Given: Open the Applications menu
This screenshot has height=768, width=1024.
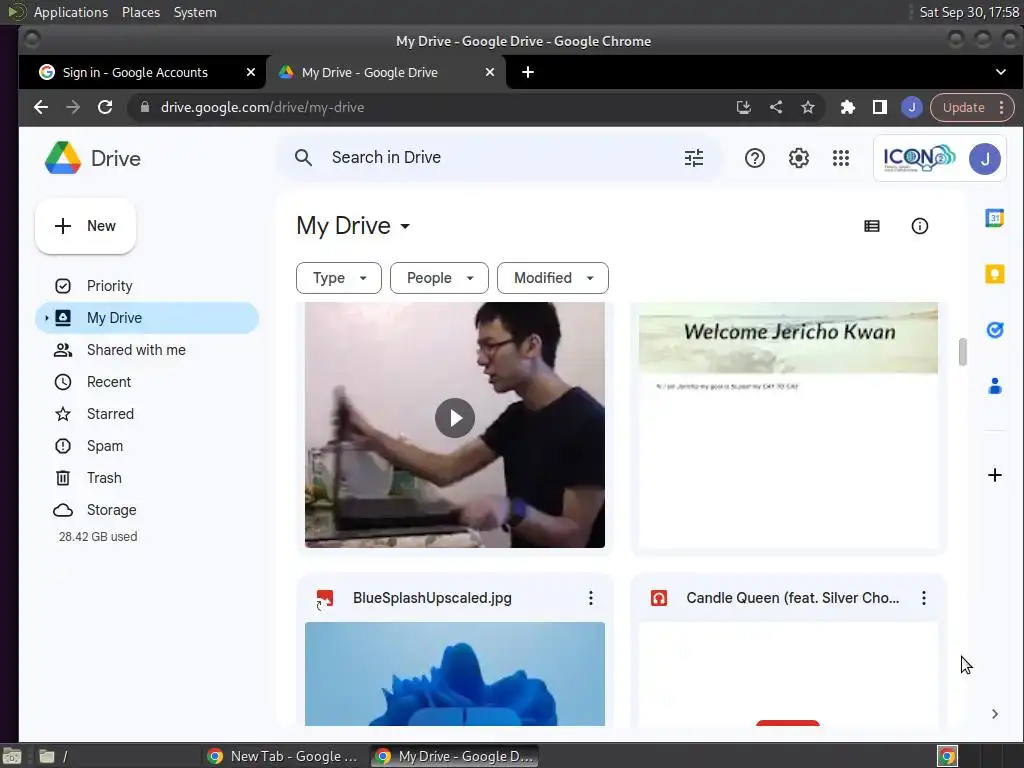Looking at the screenshot, I should tap(71, 12).
